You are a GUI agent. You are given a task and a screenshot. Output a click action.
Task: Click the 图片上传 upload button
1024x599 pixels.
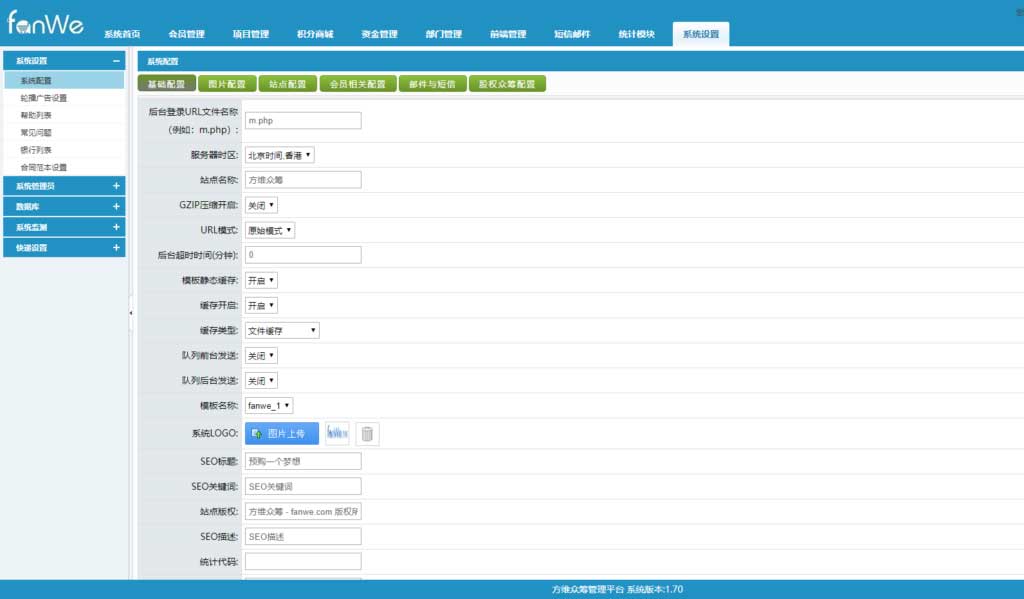[x=281, y=434]
